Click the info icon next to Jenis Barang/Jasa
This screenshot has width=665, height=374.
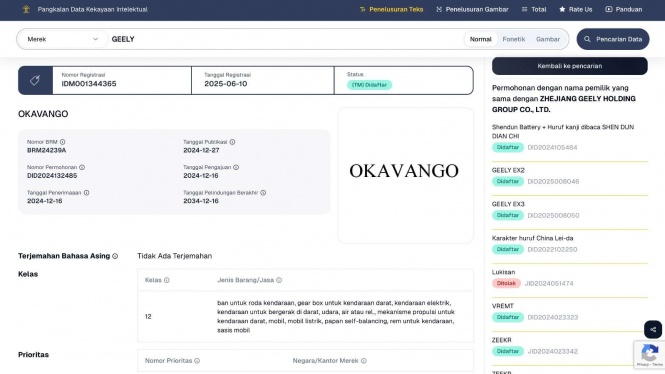(x=279, y=280)
